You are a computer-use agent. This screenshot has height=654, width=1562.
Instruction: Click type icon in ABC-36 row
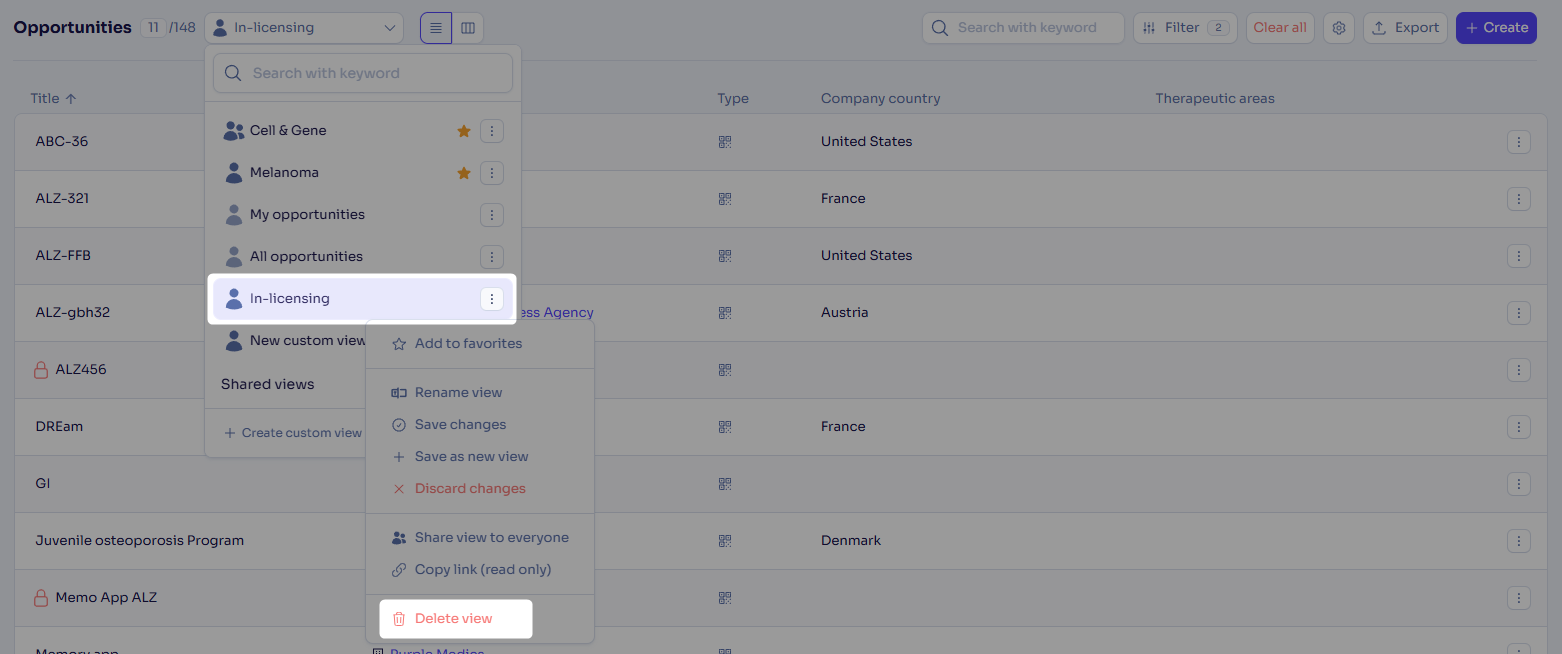coord(725,142)
